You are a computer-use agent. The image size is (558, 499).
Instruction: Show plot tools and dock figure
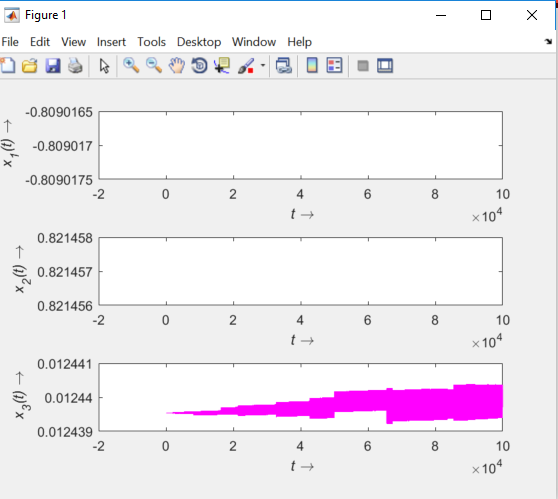tap(385, 66)
